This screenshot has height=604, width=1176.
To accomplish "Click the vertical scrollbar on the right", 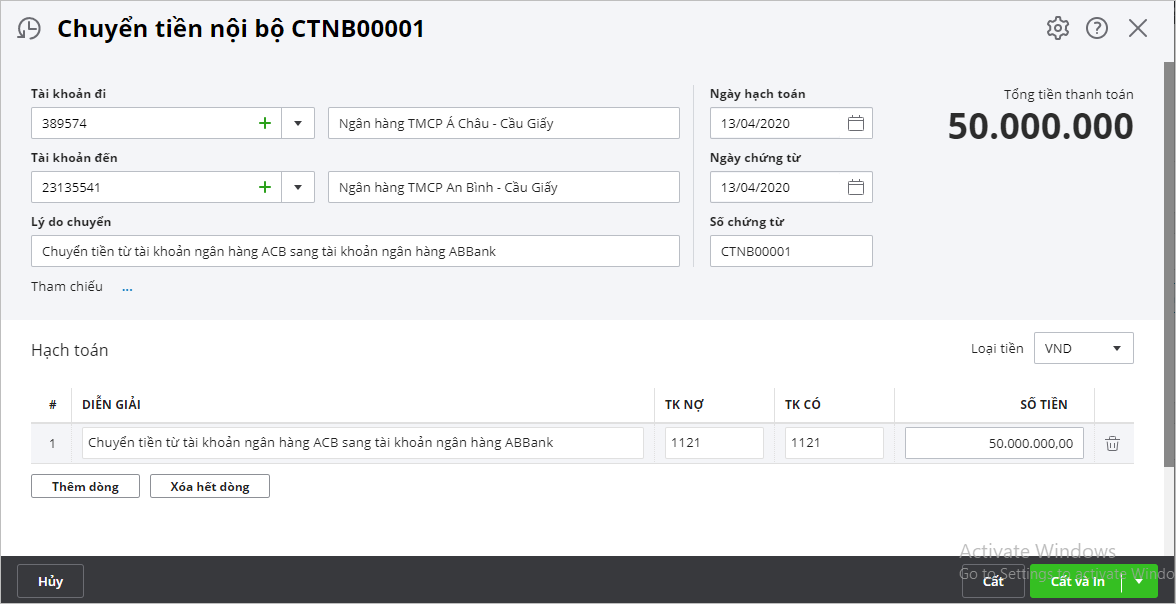I will (1169, 262).
